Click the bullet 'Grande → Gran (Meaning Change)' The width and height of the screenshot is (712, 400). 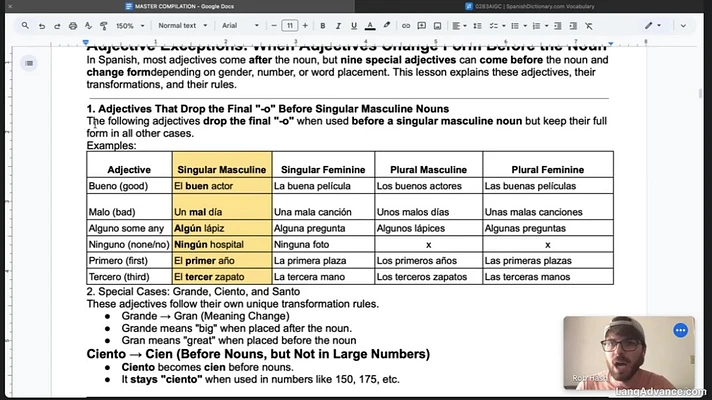tap(205, 316)
